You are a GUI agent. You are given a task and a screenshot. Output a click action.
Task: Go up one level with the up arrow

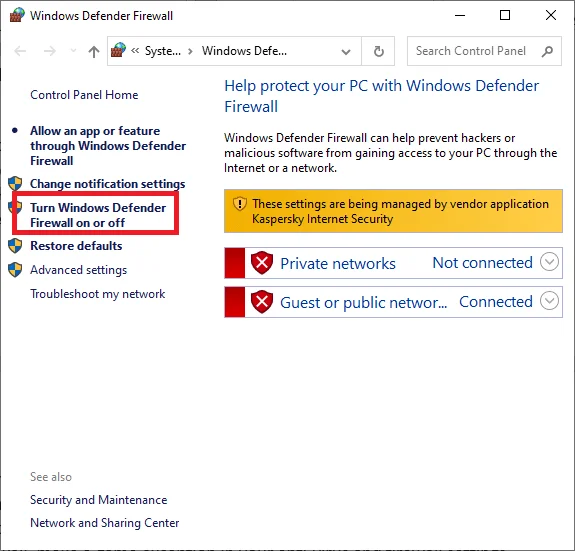pos(94,51)
